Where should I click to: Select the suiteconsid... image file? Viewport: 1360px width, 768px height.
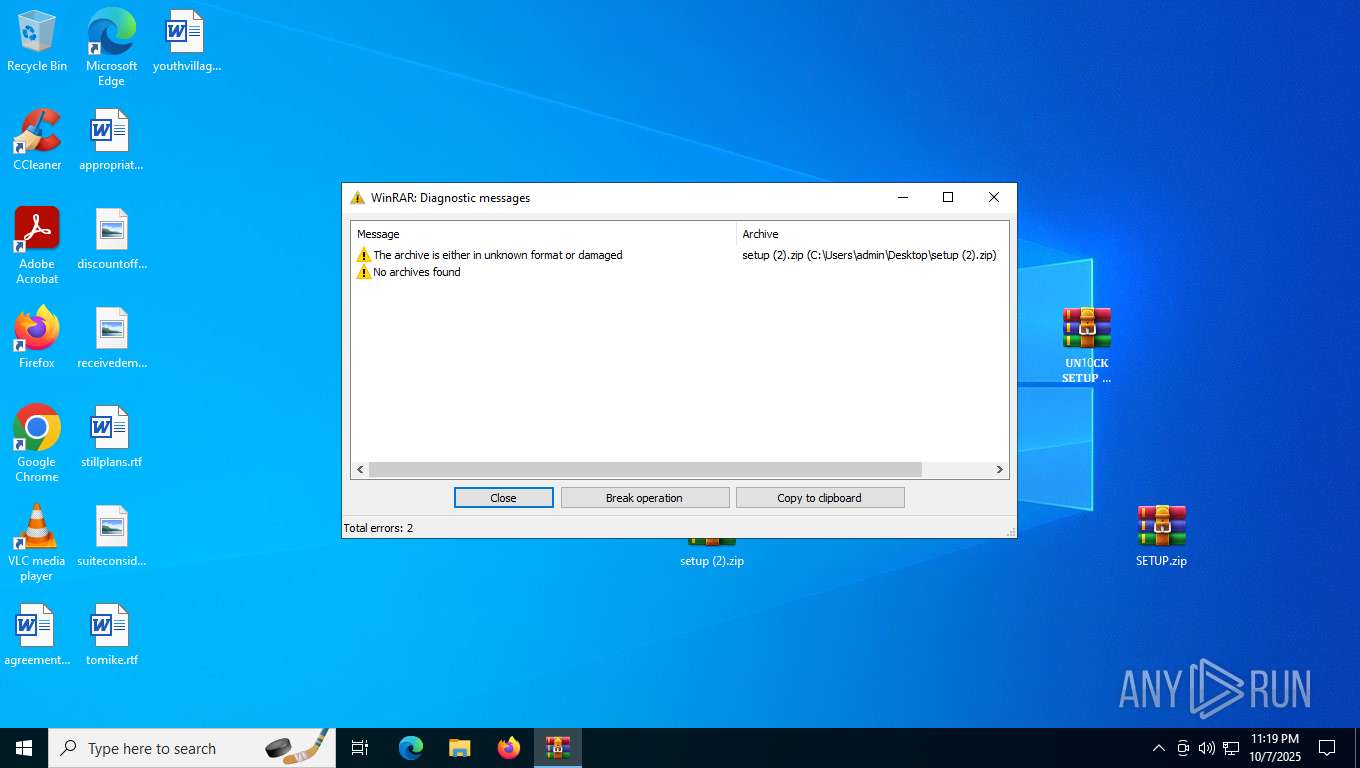point(111,536)
